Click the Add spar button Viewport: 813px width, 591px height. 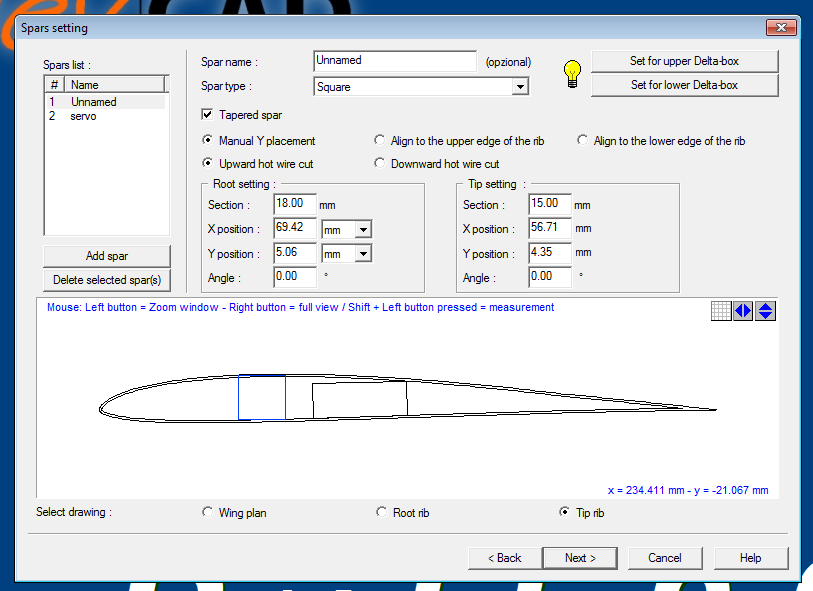tap(106, 256)
